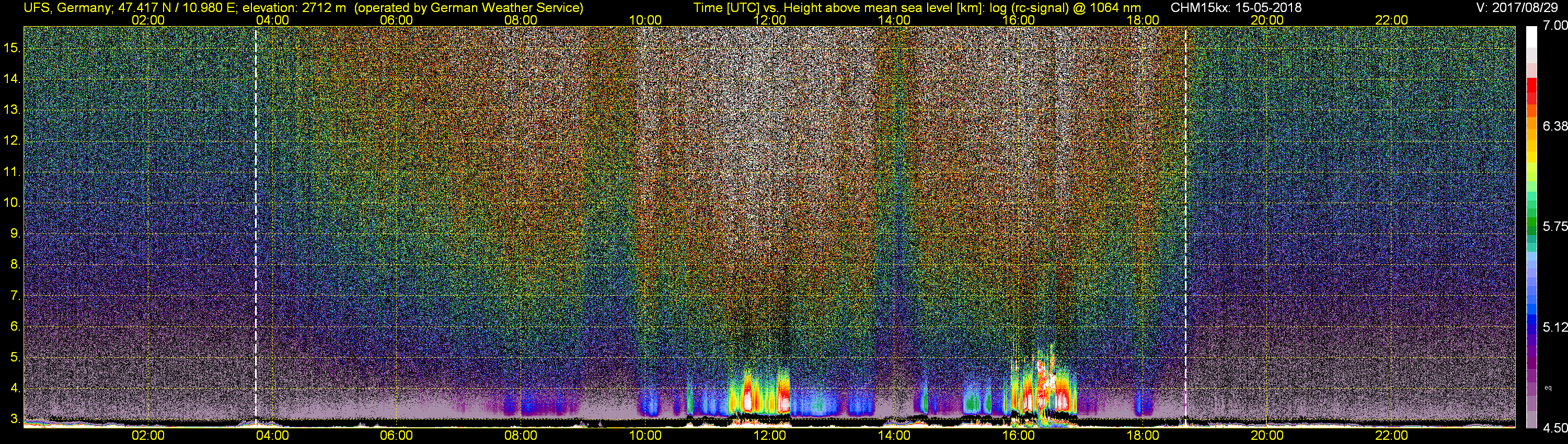Viewport: 1568px width, 444px height.
Task: Click the 10:00 label on the top time axis
Action: point(645,20)
